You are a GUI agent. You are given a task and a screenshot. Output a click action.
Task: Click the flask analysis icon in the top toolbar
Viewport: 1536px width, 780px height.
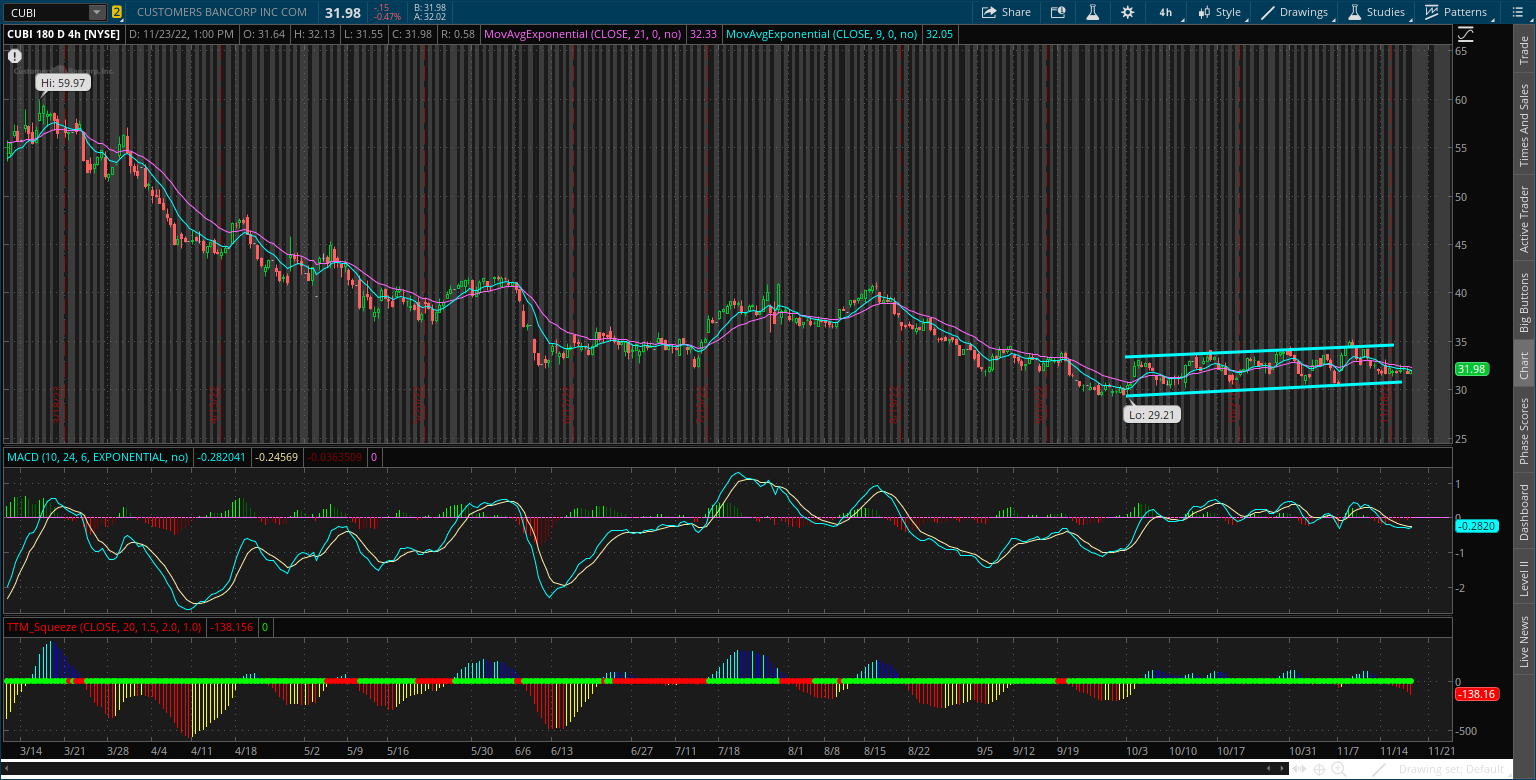tap(1092, 12)
